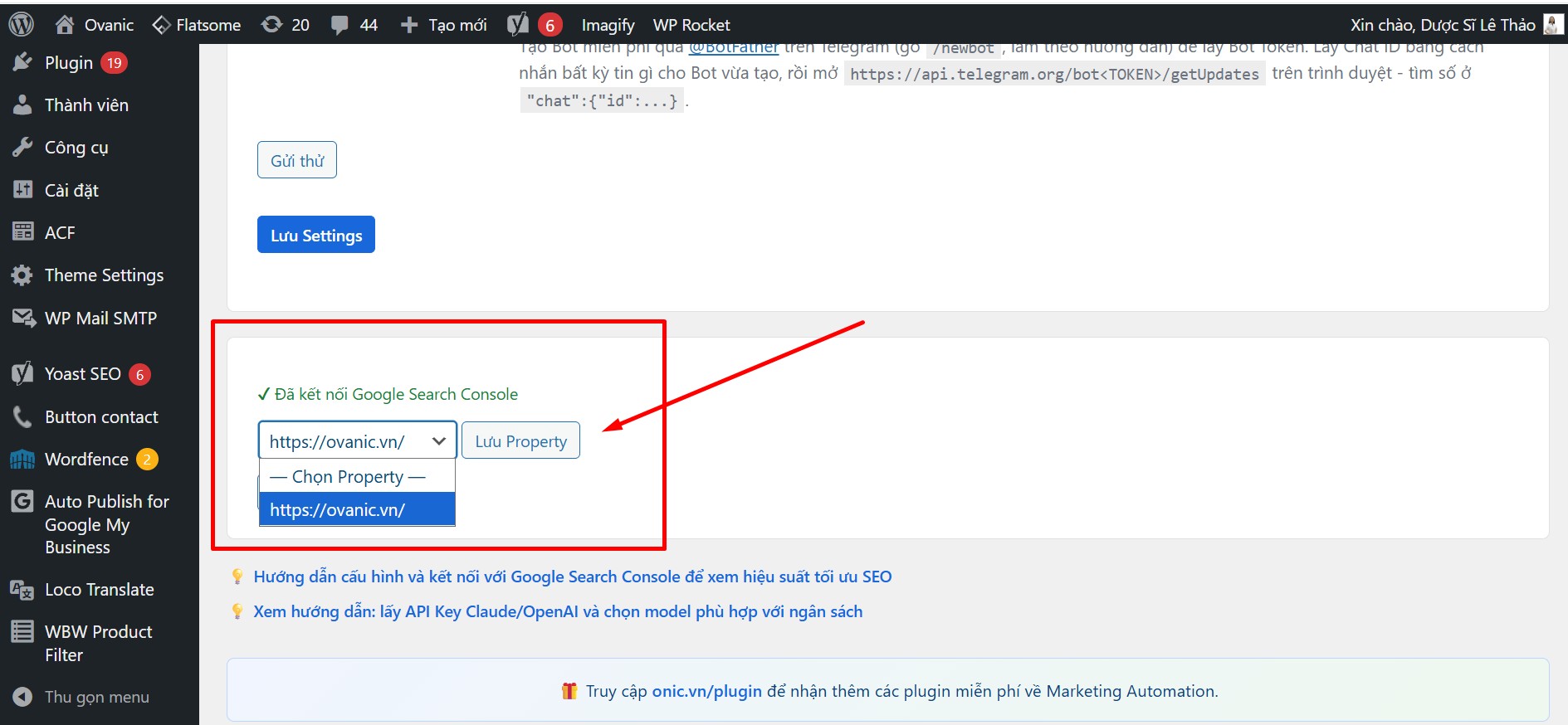Click the Cài đặt settings icon
The height and width of the screenshot is (725, 1568).
(22, 190)
